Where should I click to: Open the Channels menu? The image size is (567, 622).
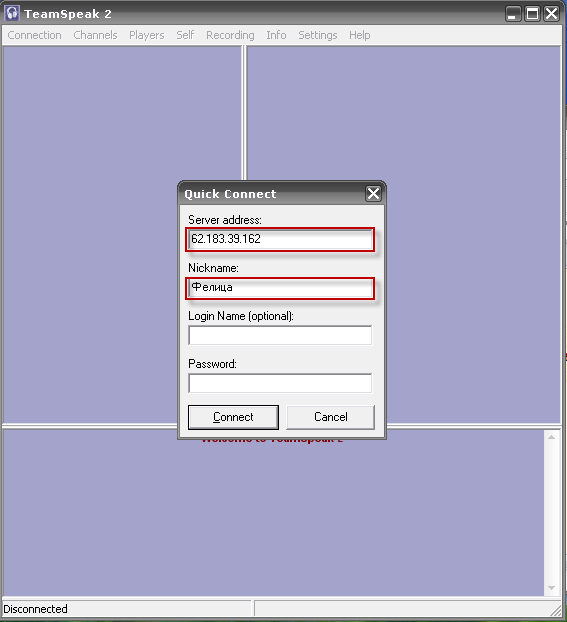95,35
